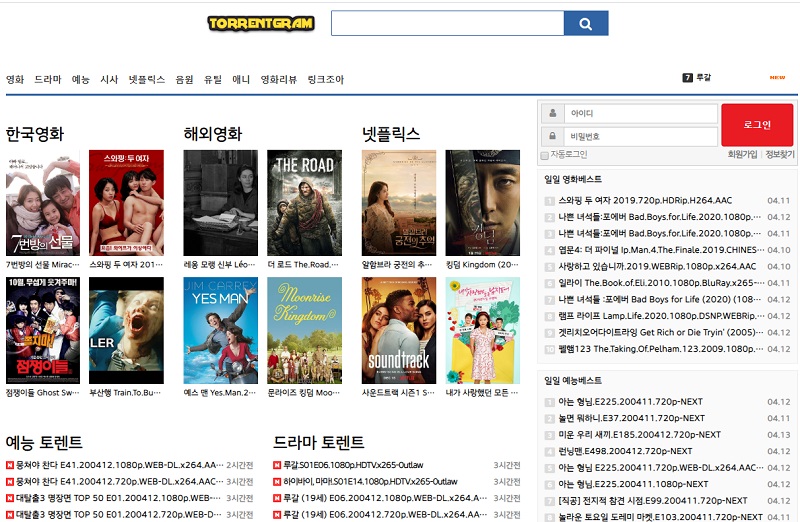
Task: Open 일라이 The.Book.of.Eli.2010 entry
Action: coord(661,283)
